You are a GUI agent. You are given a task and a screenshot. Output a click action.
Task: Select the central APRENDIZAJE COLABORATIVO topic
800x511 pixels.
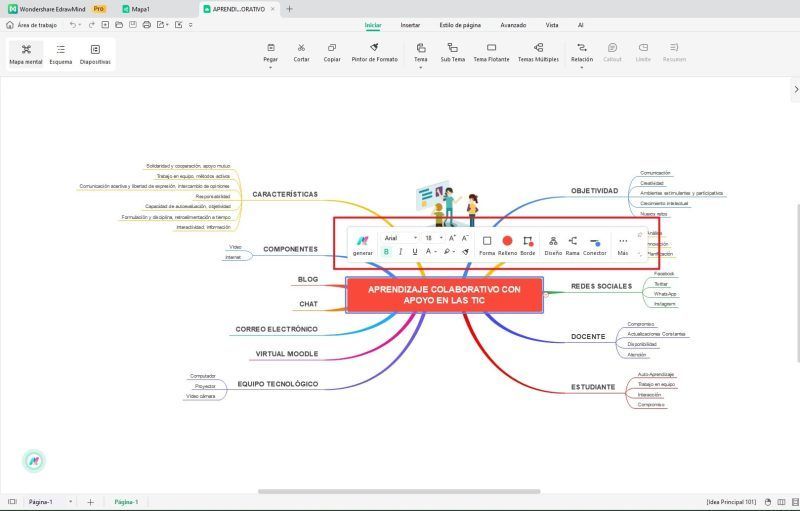coord(444,295)
